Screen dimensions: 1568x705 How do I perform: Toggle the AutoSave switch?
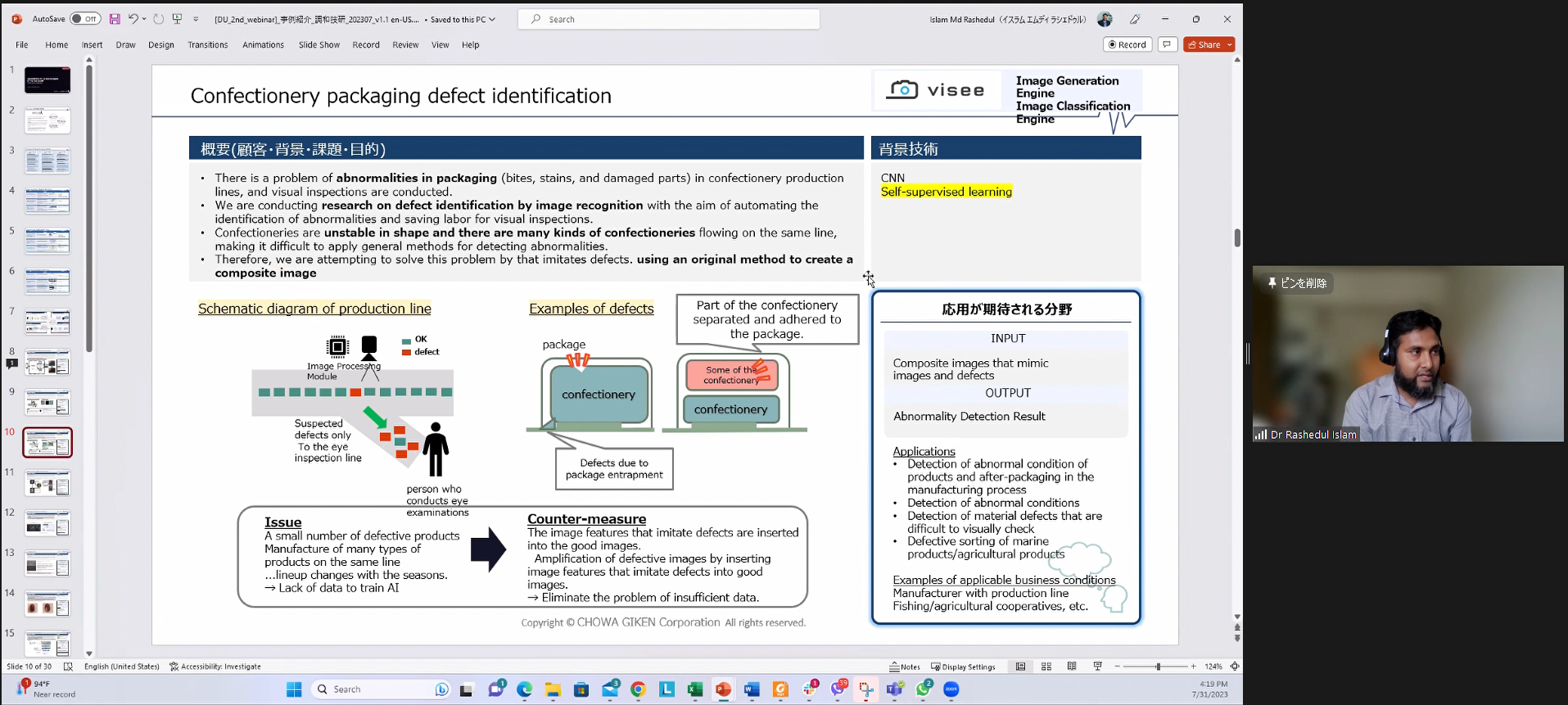85,19
